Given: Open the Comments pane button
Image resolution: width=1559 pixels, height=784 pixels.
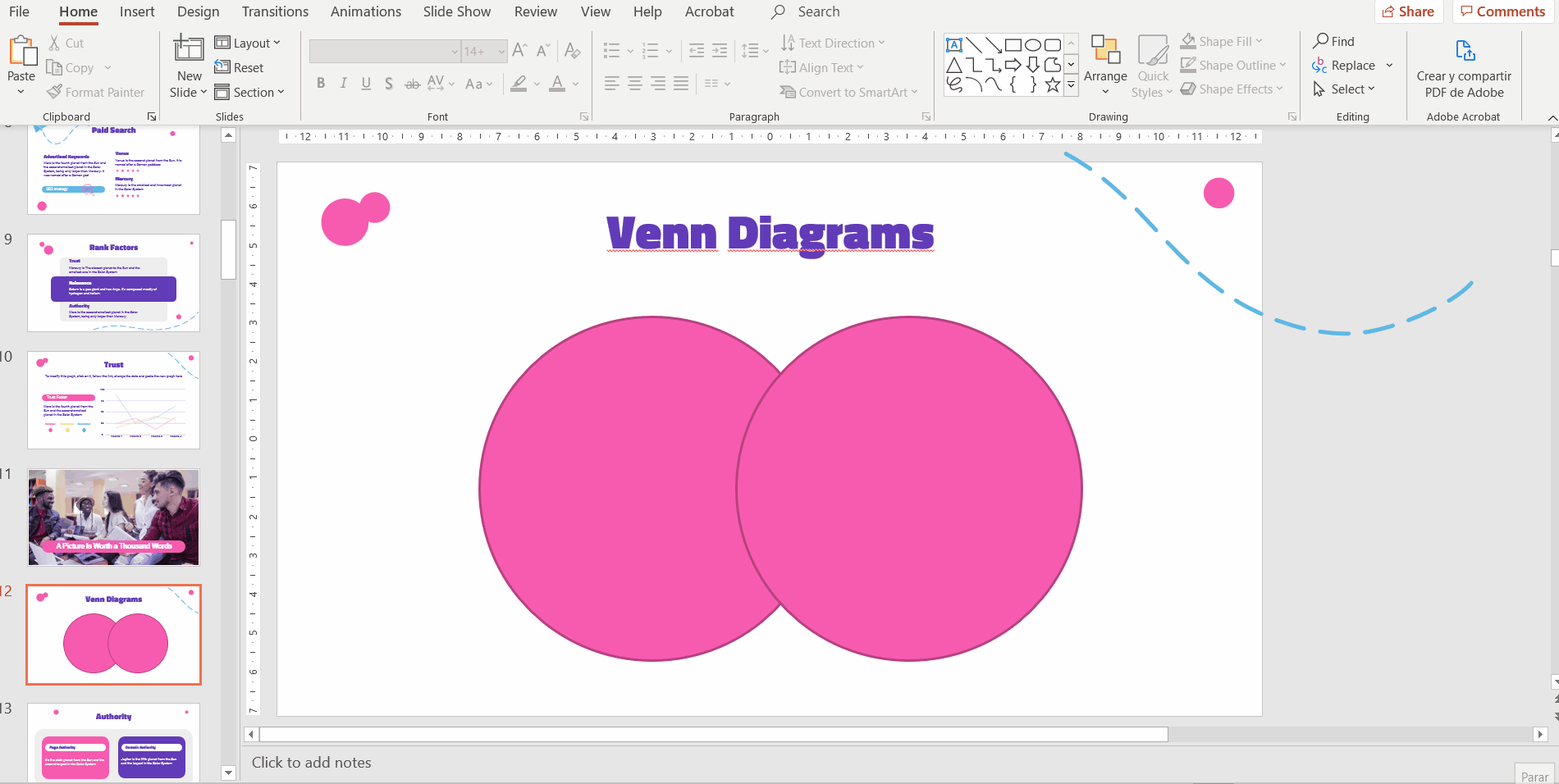Looking at the screenshot, I should pos(1502,11).
